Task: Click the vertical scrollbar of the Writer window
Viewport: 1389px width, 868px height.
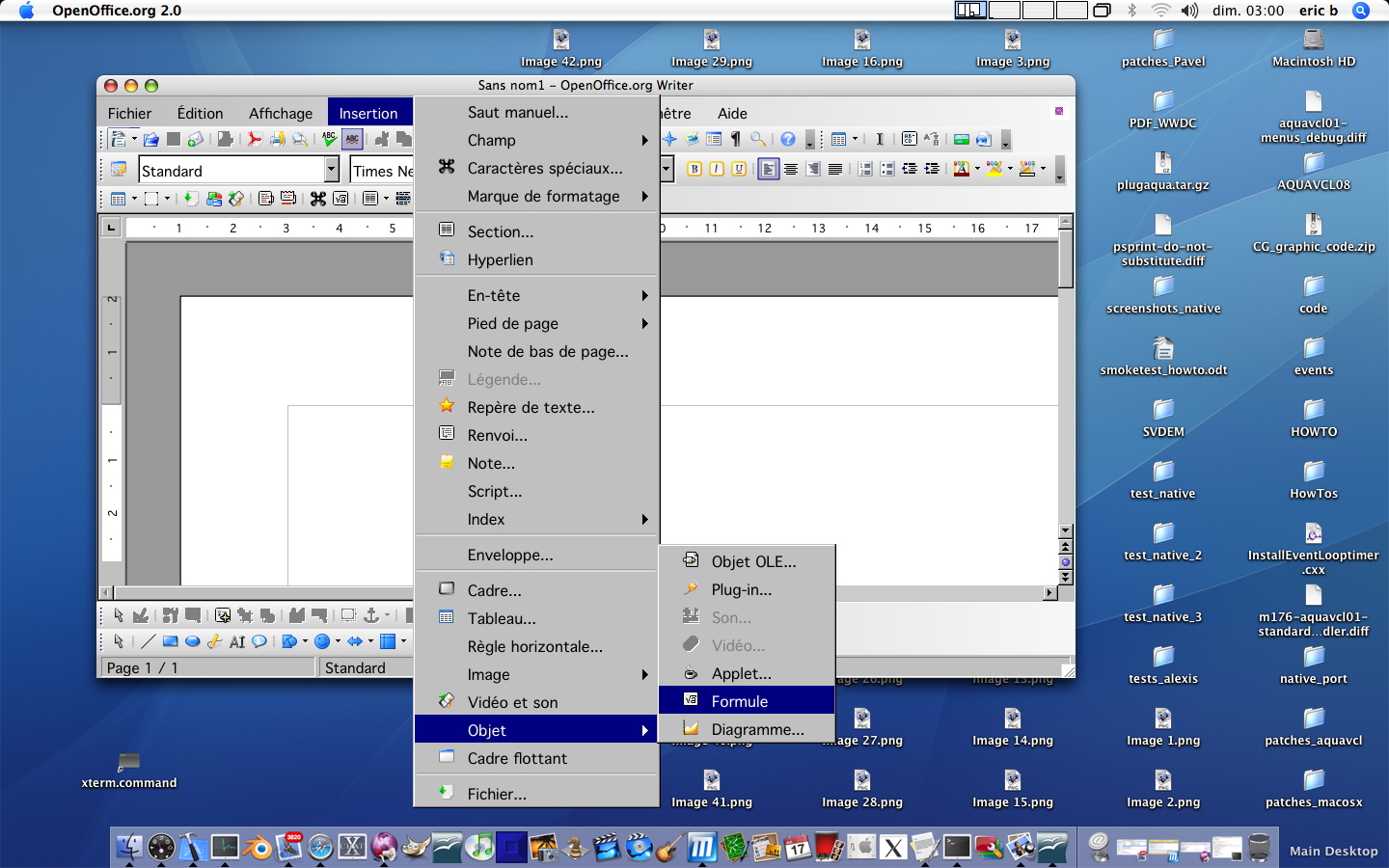Action: [1066, 376]
